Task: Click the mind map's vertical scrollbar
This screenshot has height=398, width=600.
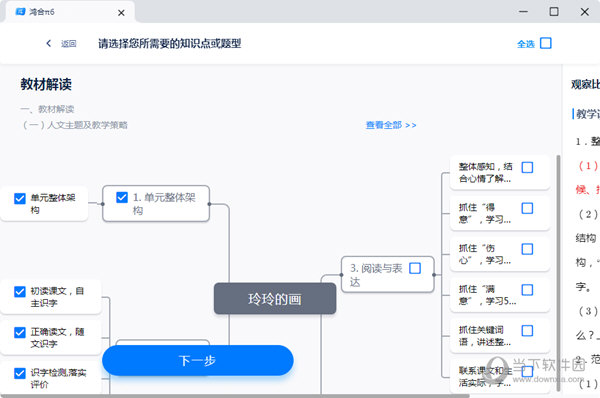Action: point(558,272)
